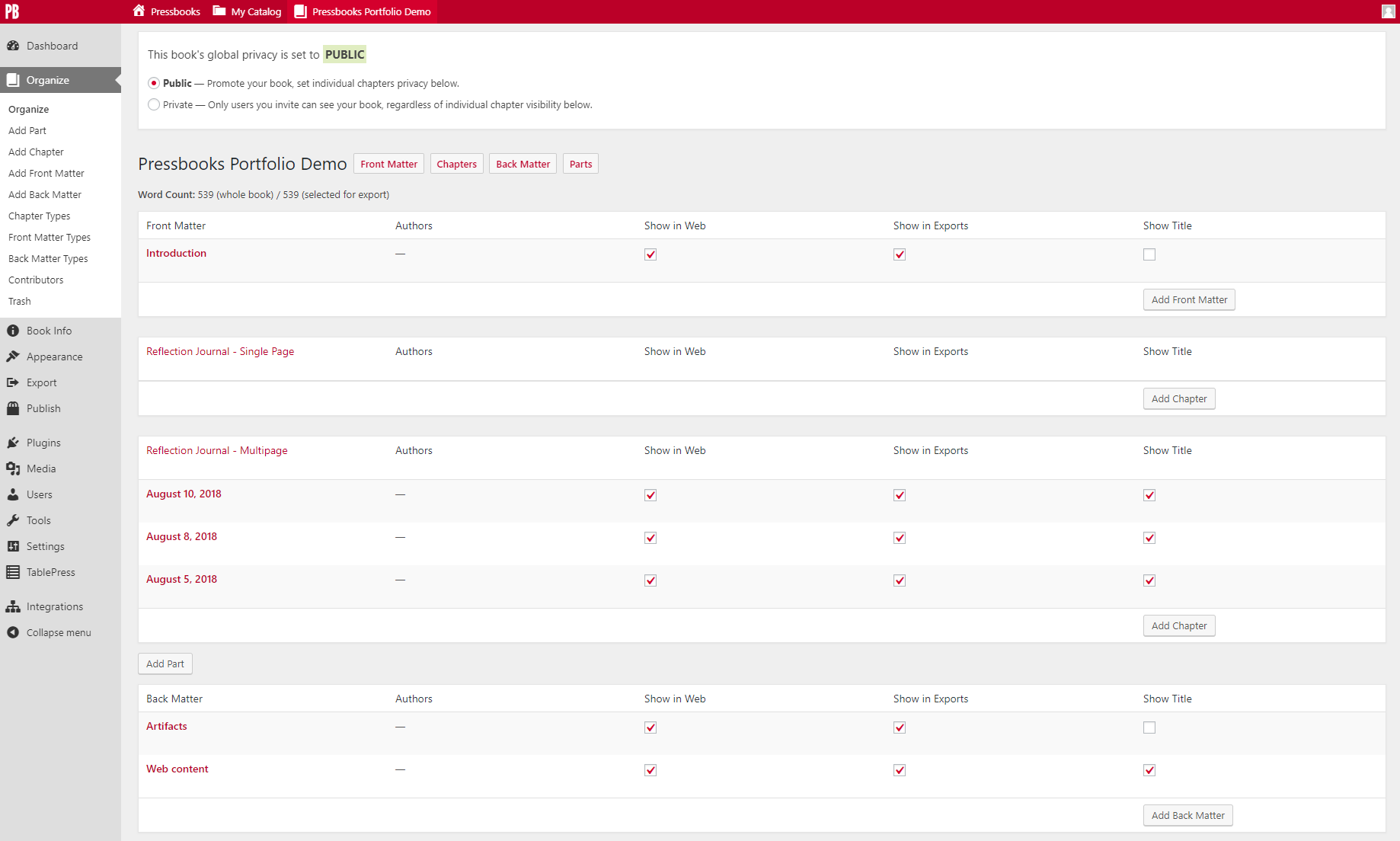Click the Plugins plug icon
The width and height of the screenshot is (1400, 841).
click(13, 443)
